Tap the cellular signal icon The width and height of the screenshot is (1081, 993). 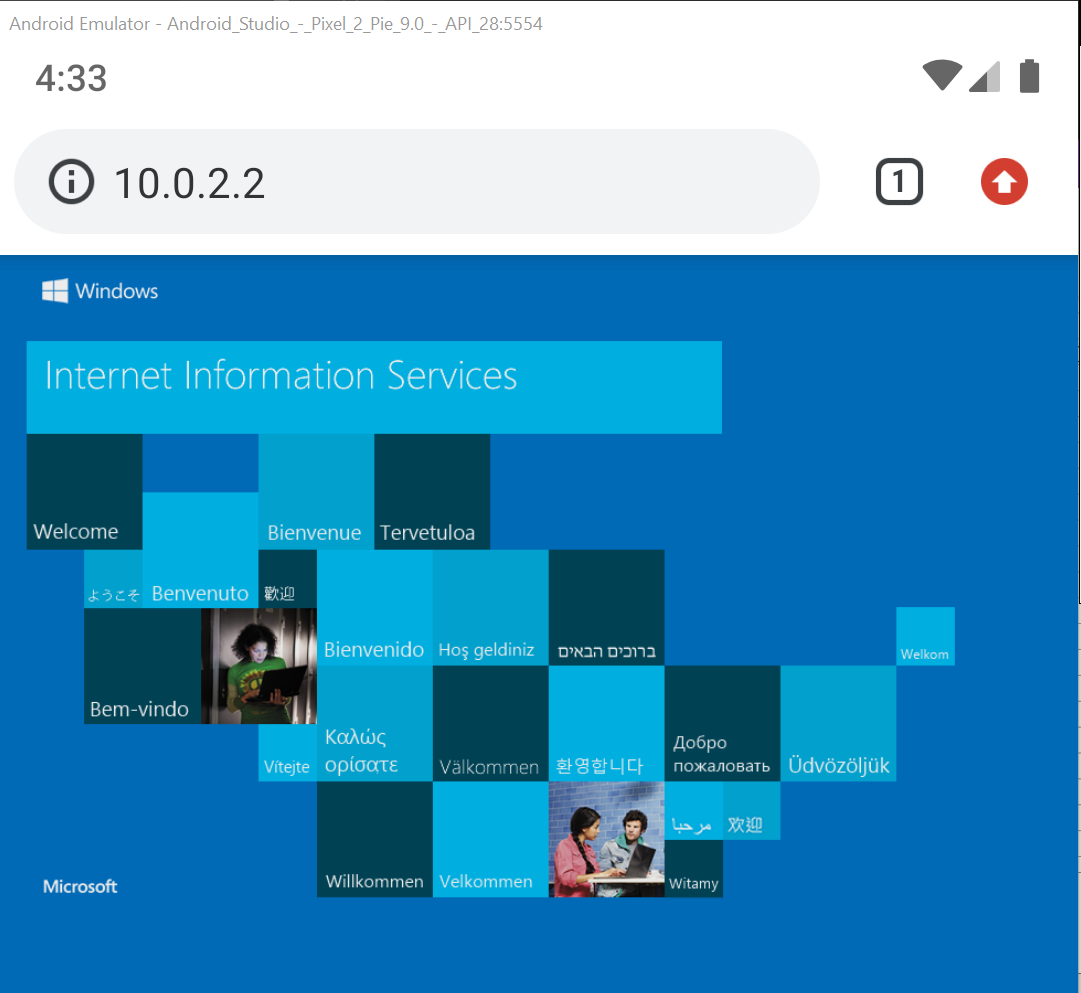click(x=984, y=76)
